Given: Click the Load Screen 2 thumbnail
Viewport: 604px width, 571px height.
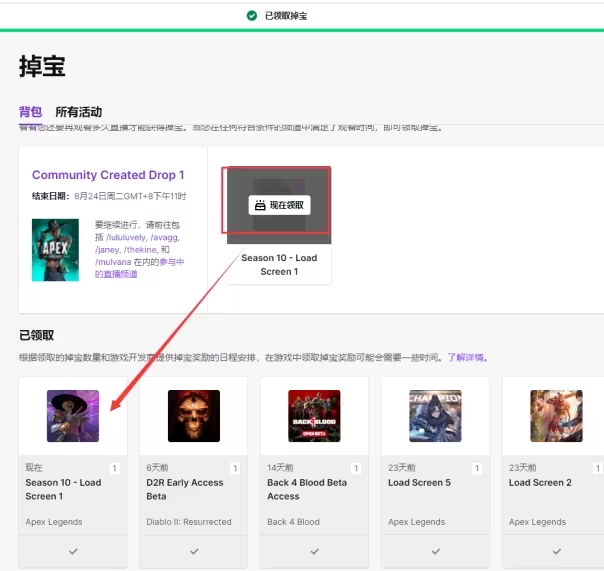Looking at the screenshot, I should click(x=556, y=416).
